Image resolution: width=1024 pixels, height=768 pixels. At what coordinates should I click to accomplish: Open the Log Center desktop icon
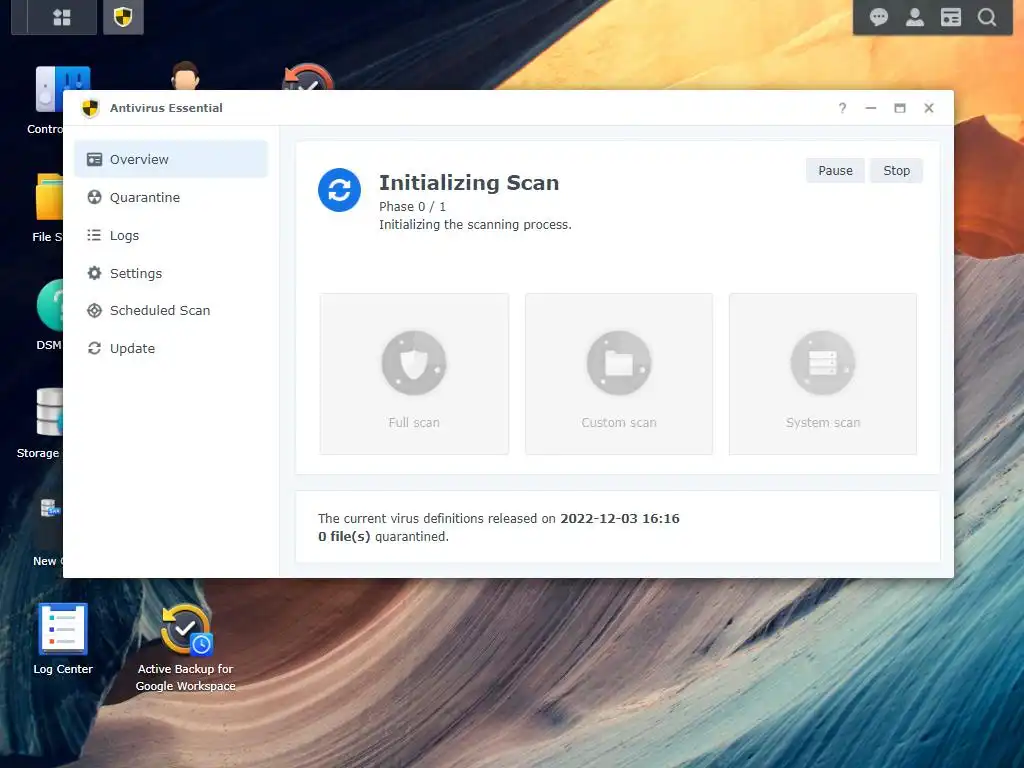click(63, 639)
